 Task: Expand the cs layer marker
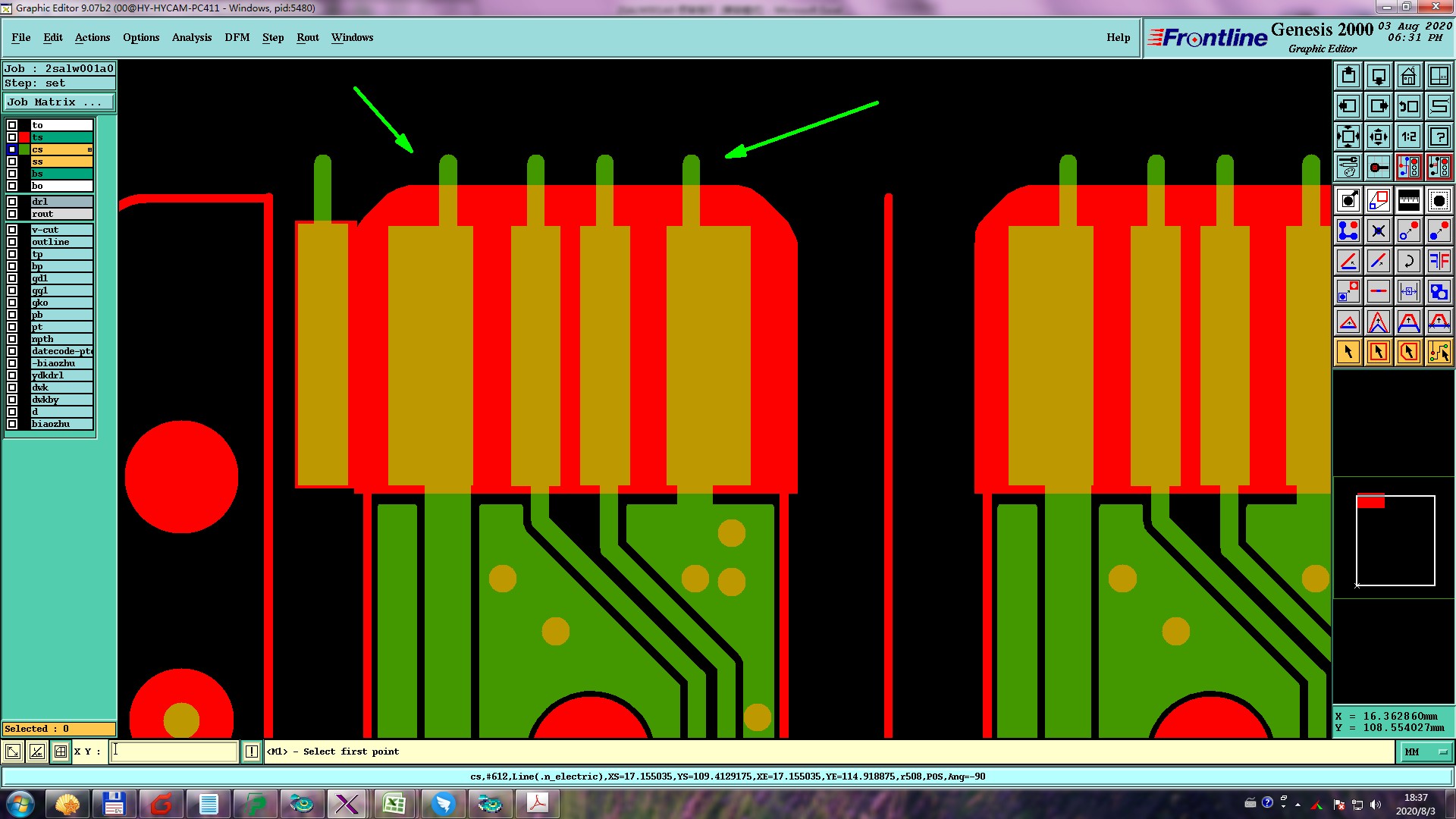click(x=89, y=149)
